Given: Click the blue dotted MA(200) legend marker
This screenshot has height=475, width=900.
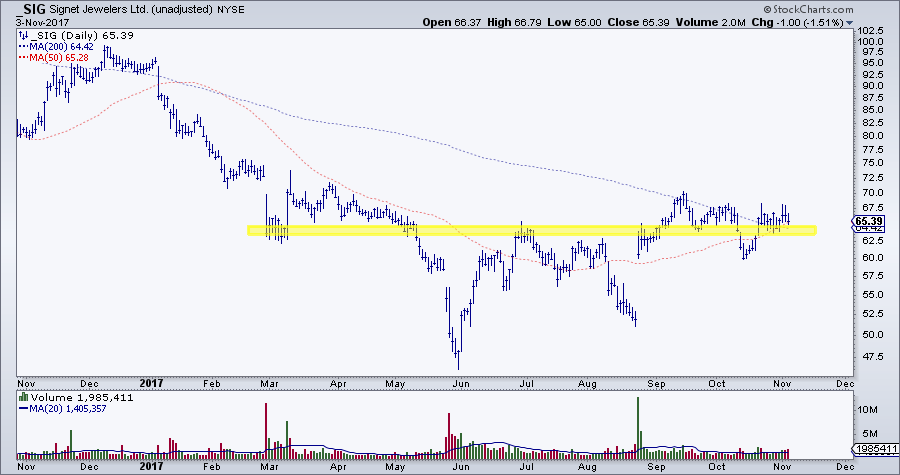Looking at the screenshot, I should point(22,45).
